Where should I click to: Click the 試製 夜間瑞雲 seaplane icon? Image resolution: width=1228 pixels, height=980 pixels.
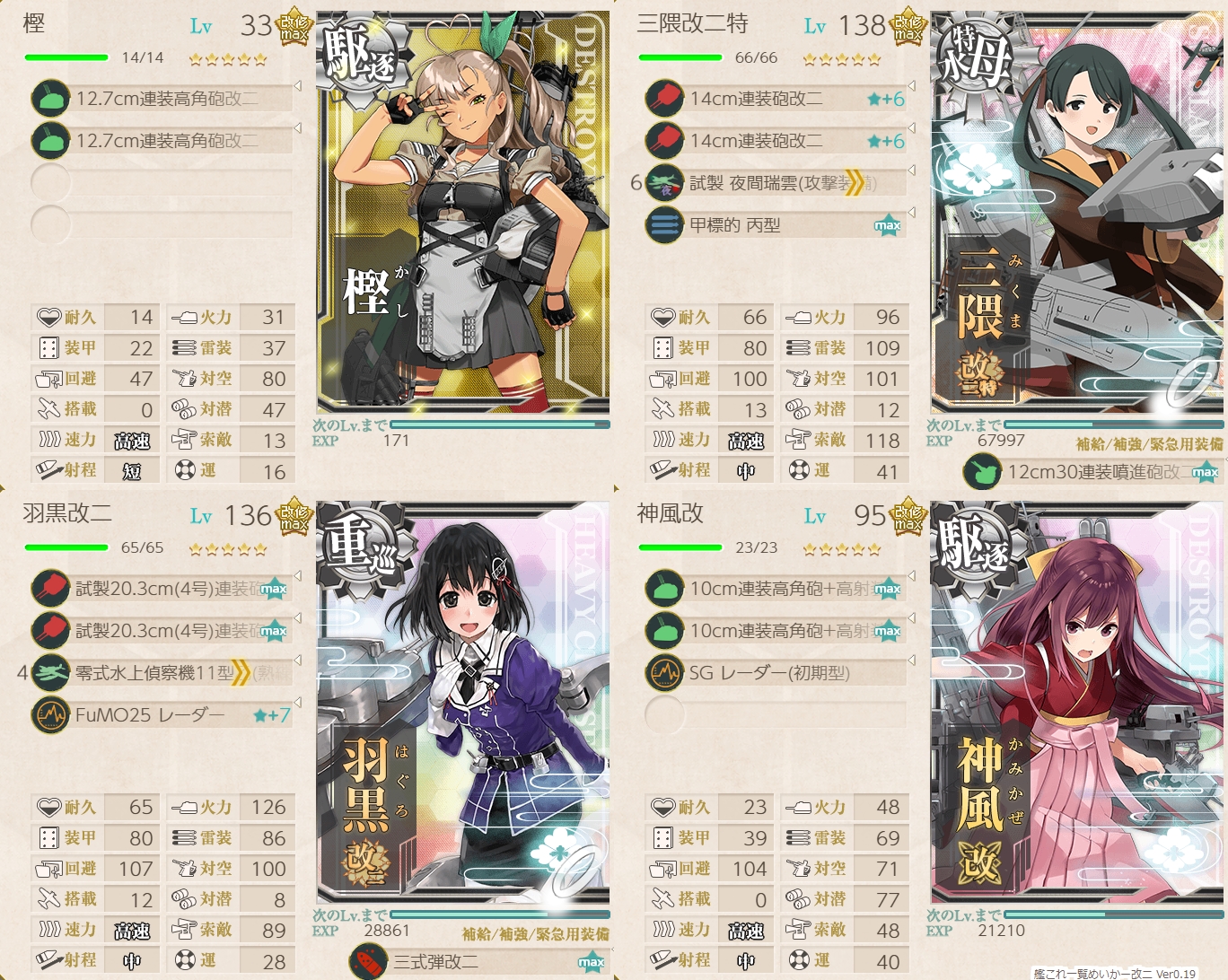[664, 183]
